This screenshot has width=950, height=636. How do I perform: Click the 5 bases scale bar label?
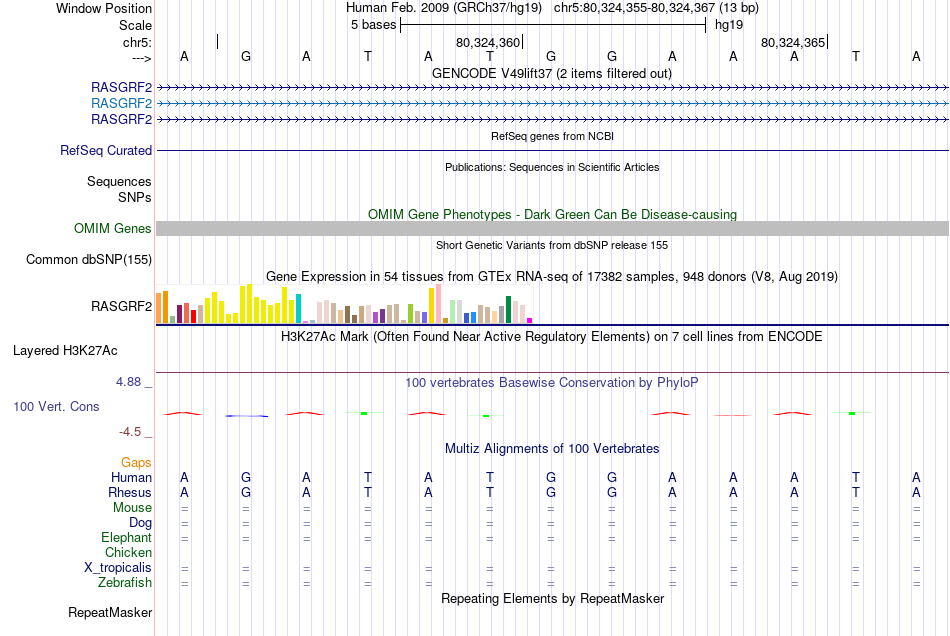(373, 25)
